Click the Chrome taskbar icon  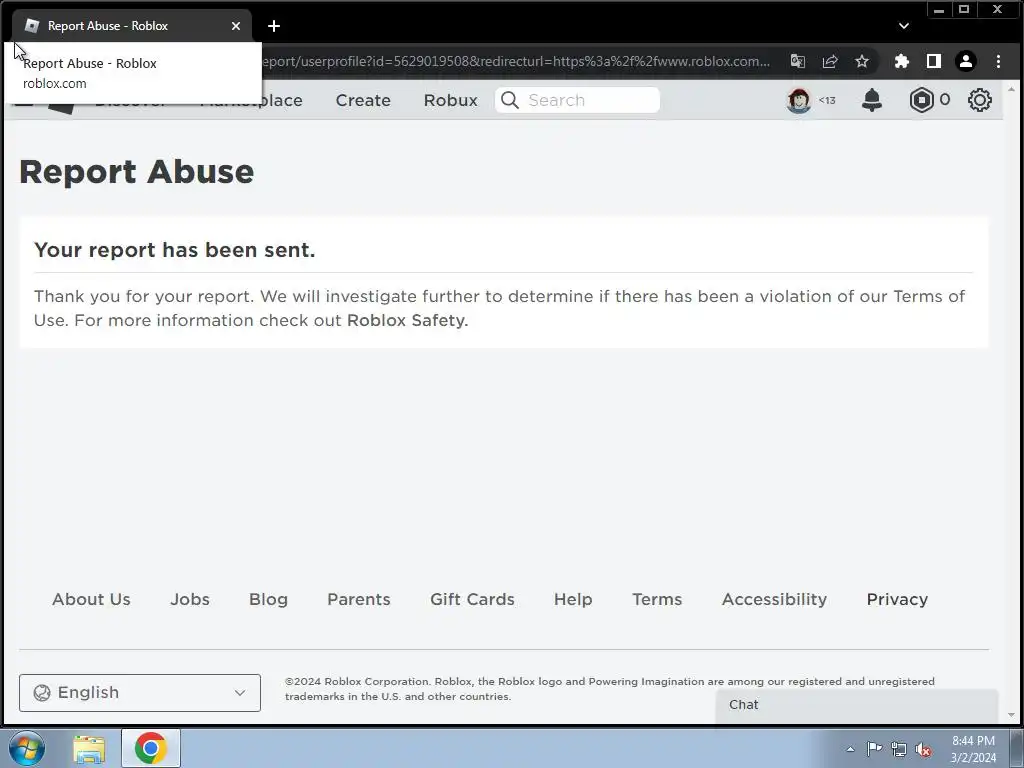[151, 748]
